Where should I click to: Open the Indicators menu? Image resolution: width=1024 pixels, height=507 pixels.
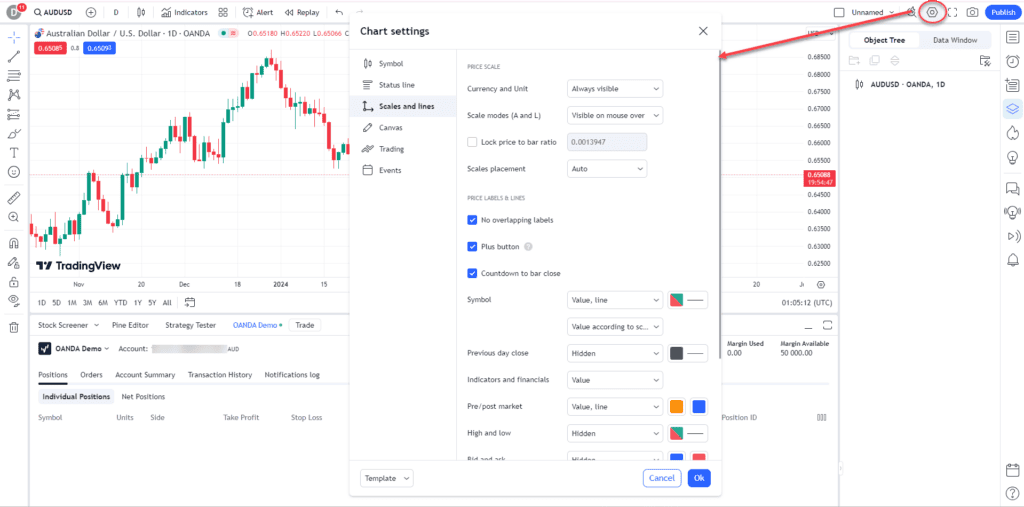184,12
